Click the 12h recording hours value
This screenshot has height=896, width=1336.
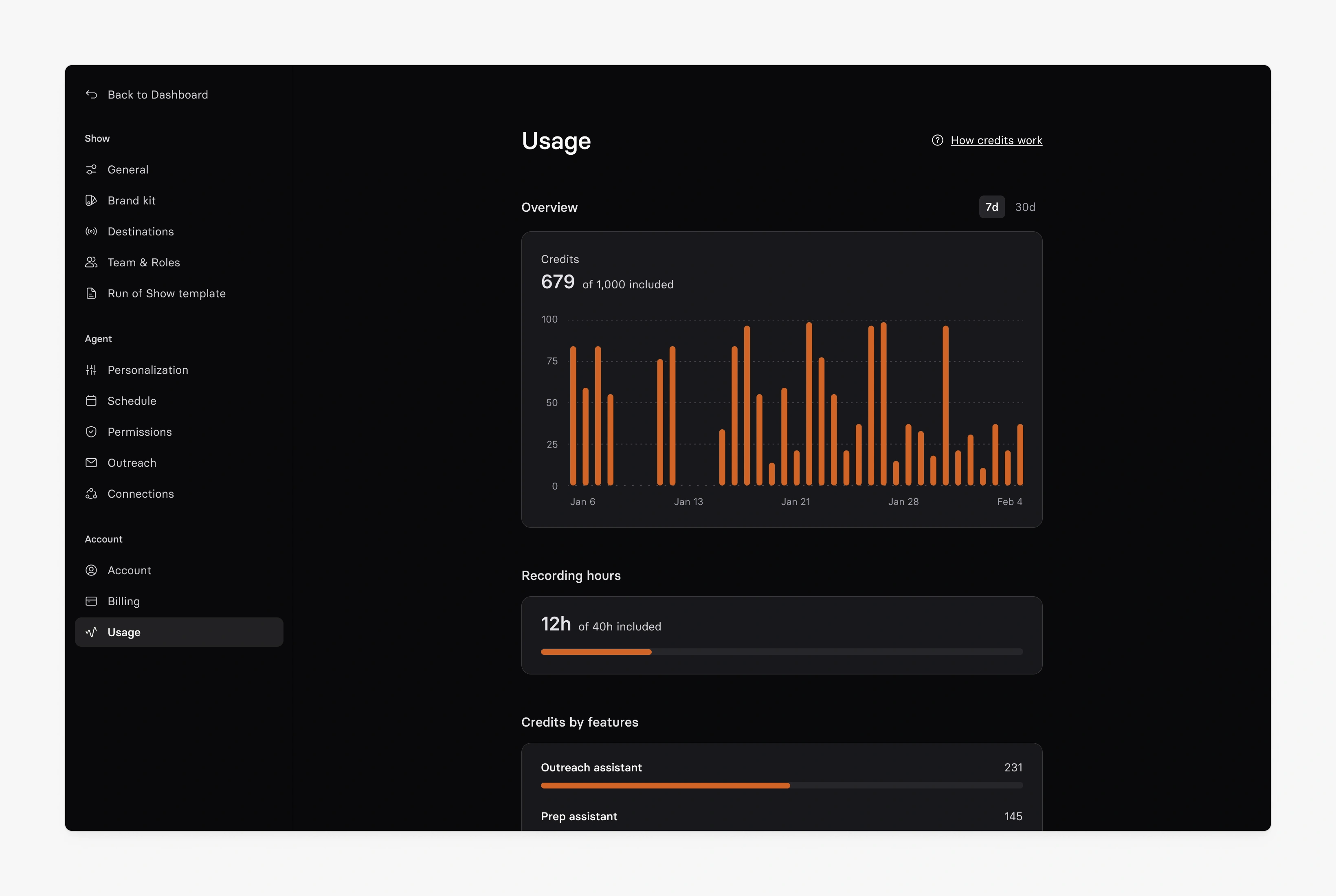pos(556,624)
